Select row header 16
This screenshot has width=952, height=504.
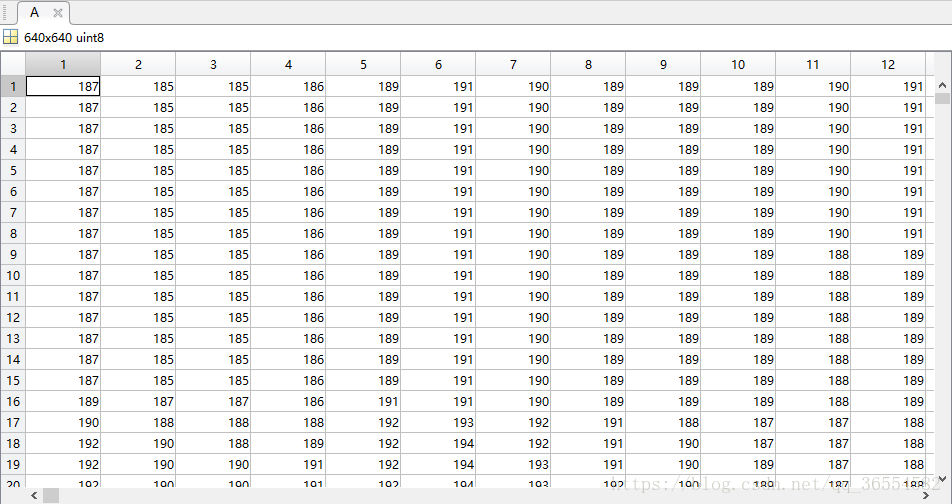click(x=13, y=401)
